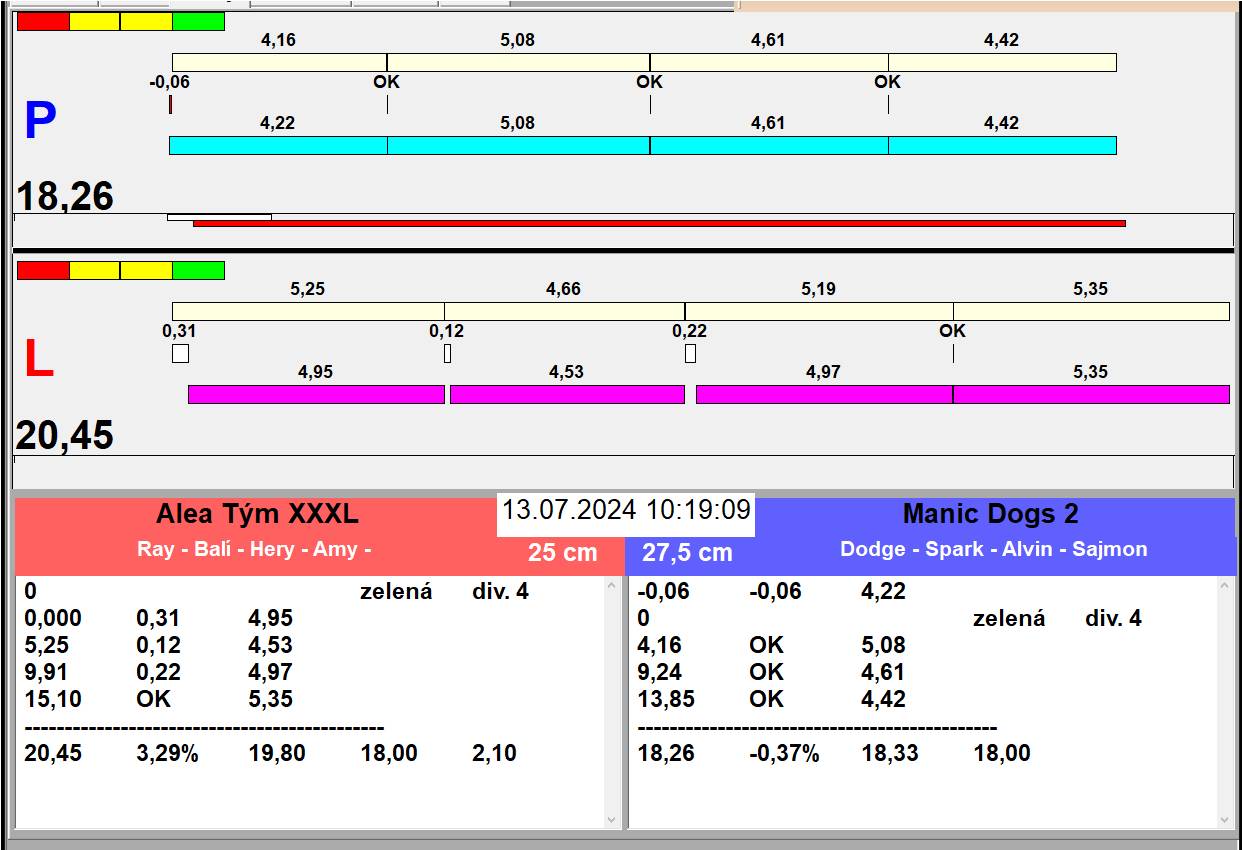Click the long red progress bar under lane P

pos(659,223)
